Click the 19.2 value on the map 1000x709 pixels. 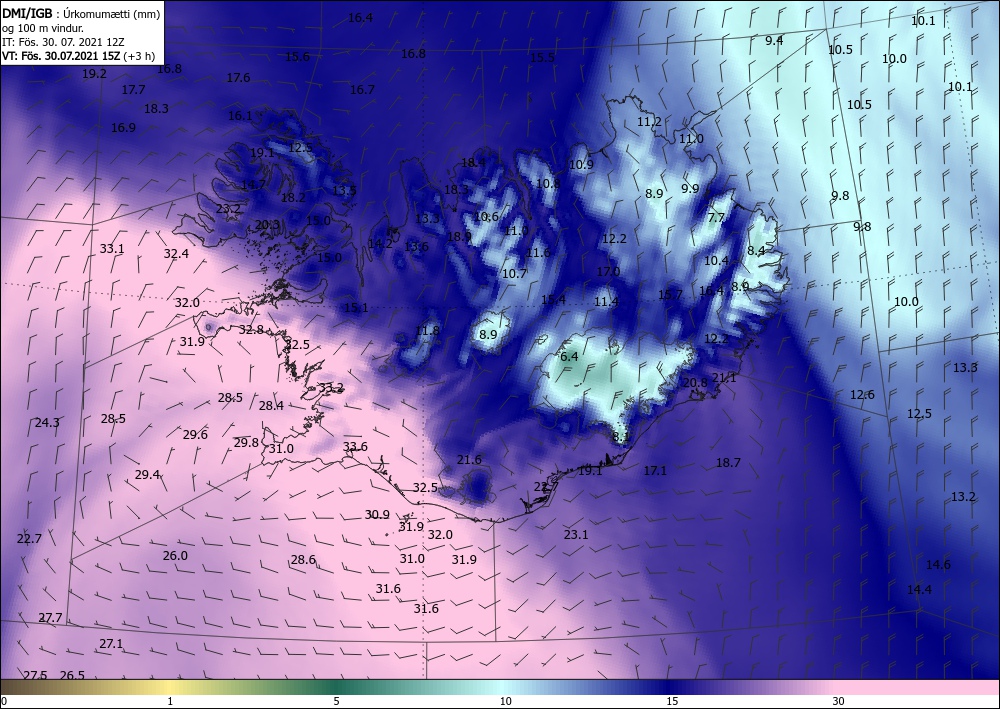tap(94, 74)
